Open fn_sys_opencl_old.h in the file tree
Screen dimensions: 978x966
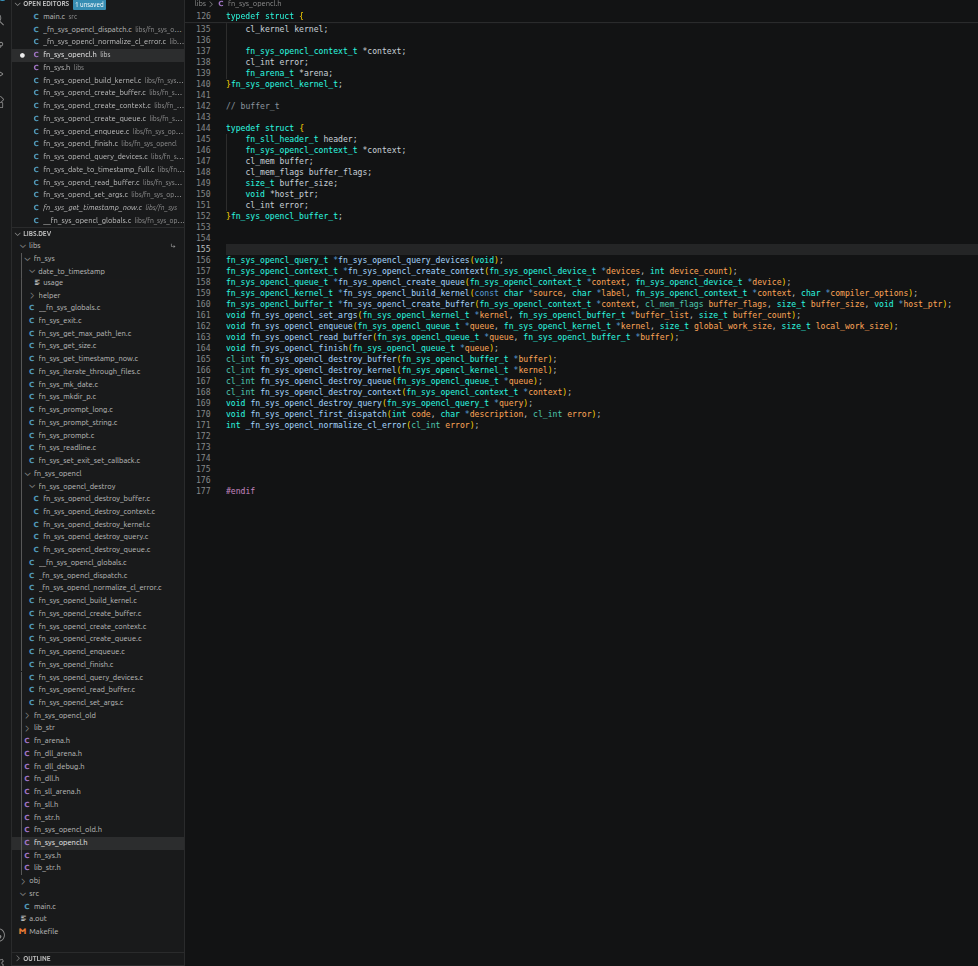(67, 830)
